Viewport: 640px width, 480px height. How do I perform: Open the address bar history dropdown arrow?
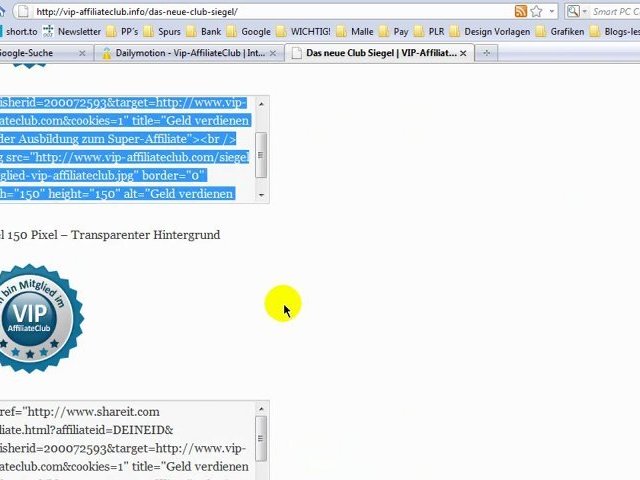[x=551, y=12]
